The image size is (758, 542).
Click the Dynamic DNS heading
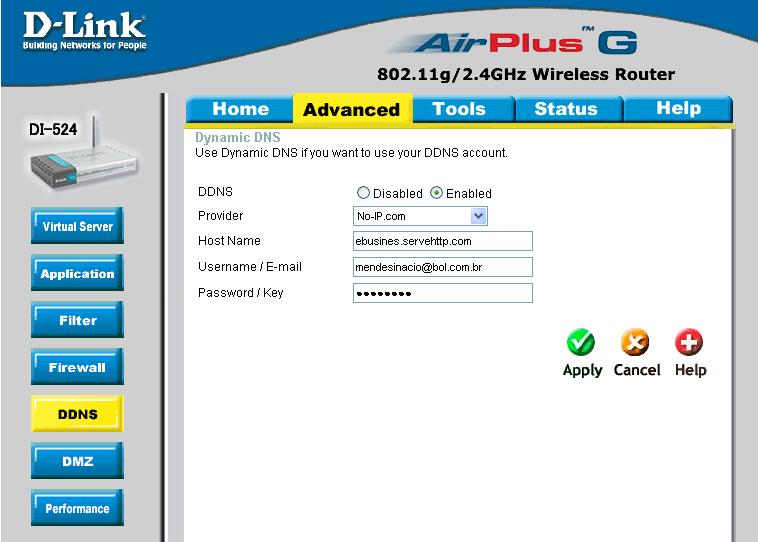[x=237, y=137]
